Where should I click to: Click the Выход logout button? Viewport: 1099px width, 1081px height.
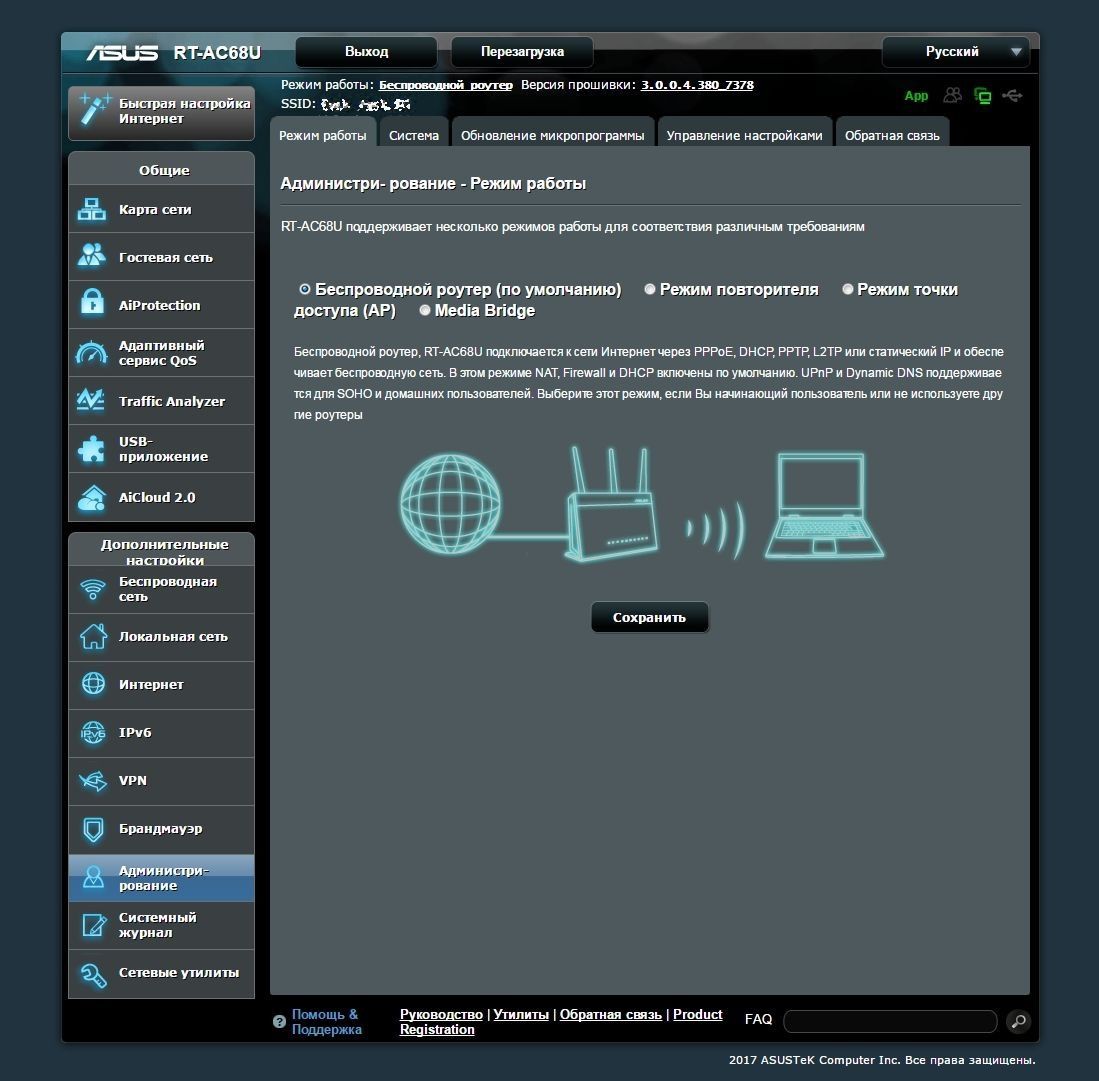[367, 52]
